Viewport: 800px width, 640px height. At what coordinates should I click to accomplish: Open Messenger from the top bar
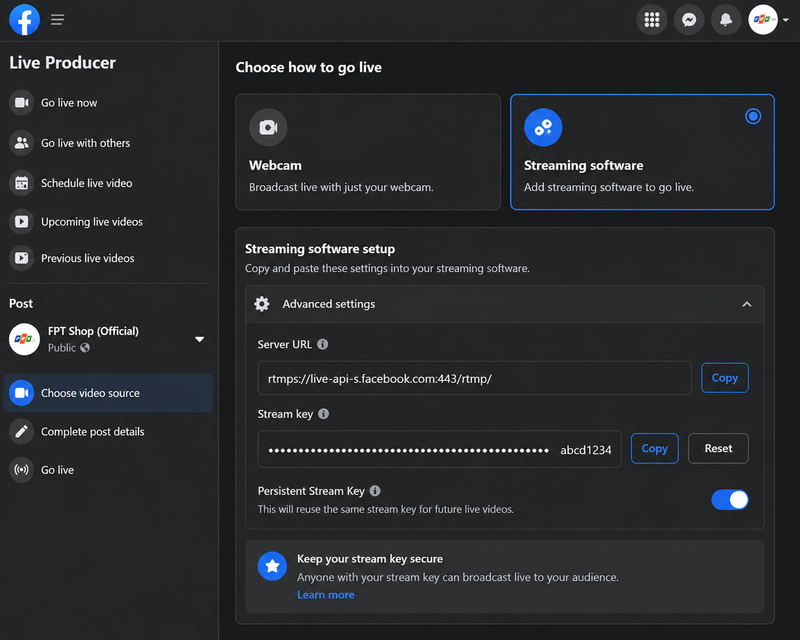(689, 20)
